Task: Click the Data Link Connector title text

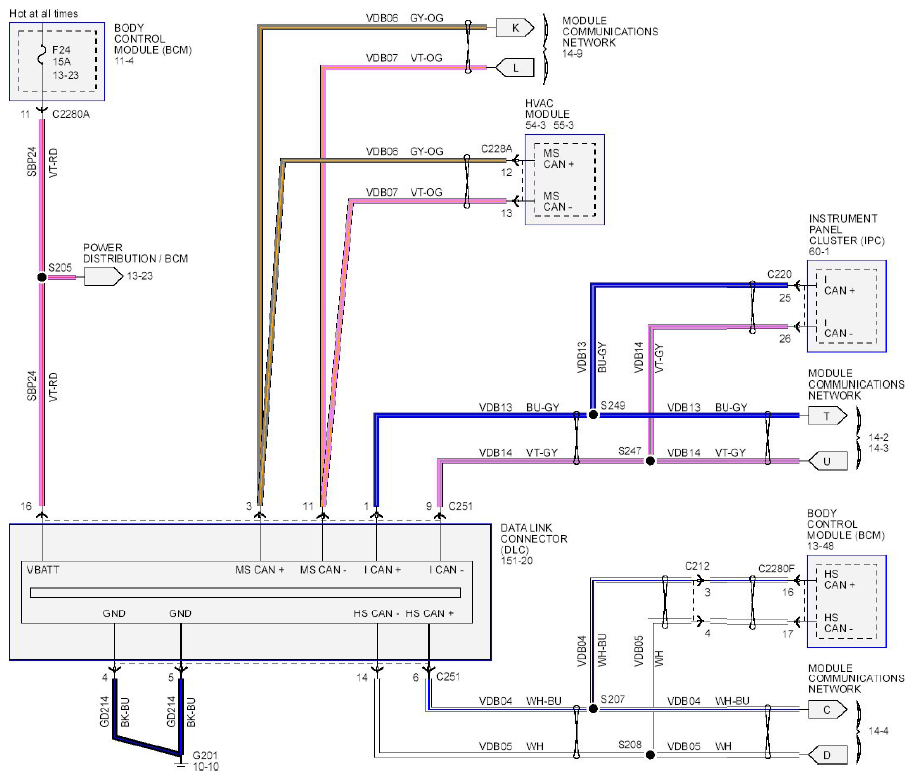Action: (534, 539)
